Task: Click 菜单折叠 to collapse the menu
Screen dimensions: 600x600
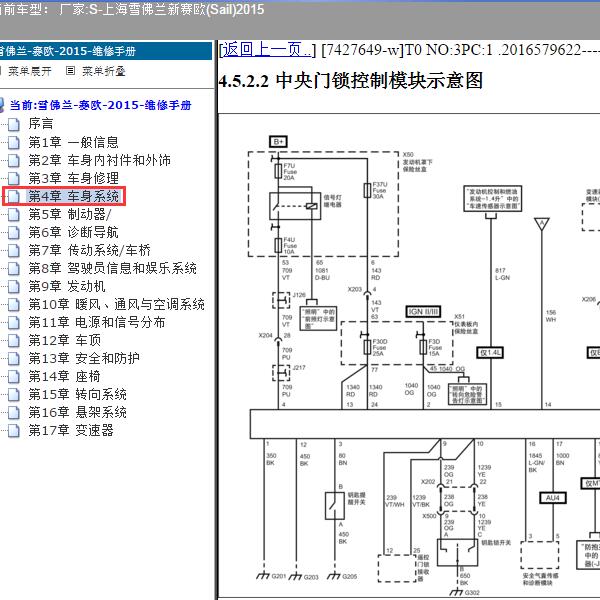Action: 104,71
